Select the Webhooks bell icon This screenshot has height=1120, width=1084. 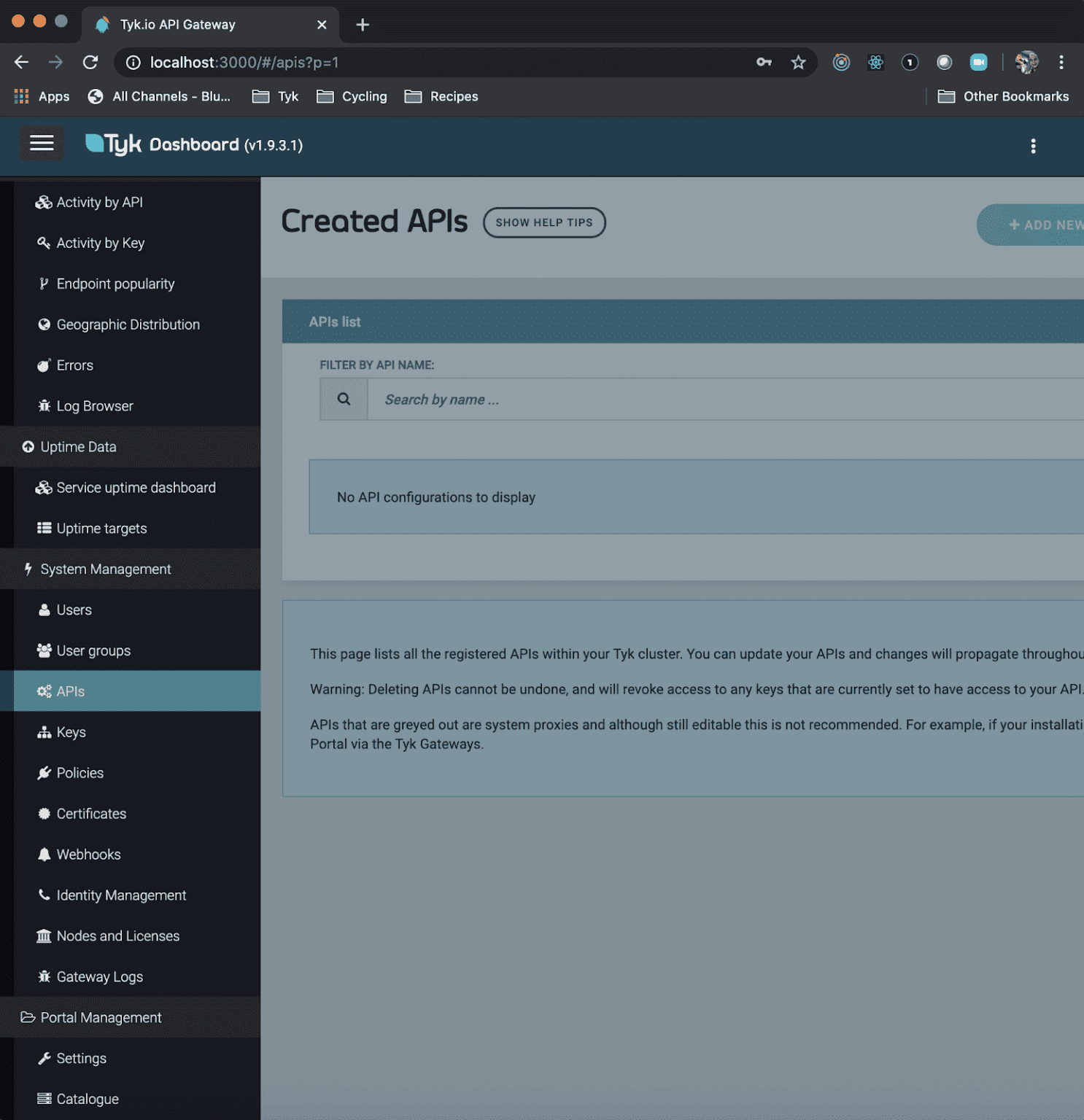[x=44, y=854]
